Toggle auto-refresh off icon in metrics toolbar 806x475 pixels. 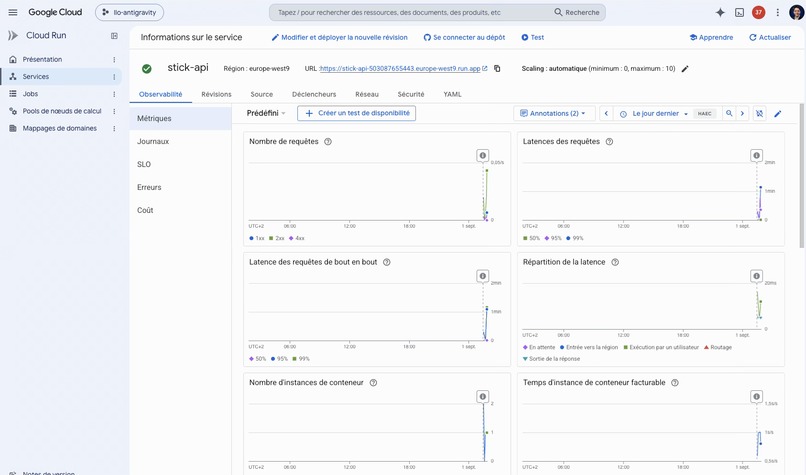759,114
